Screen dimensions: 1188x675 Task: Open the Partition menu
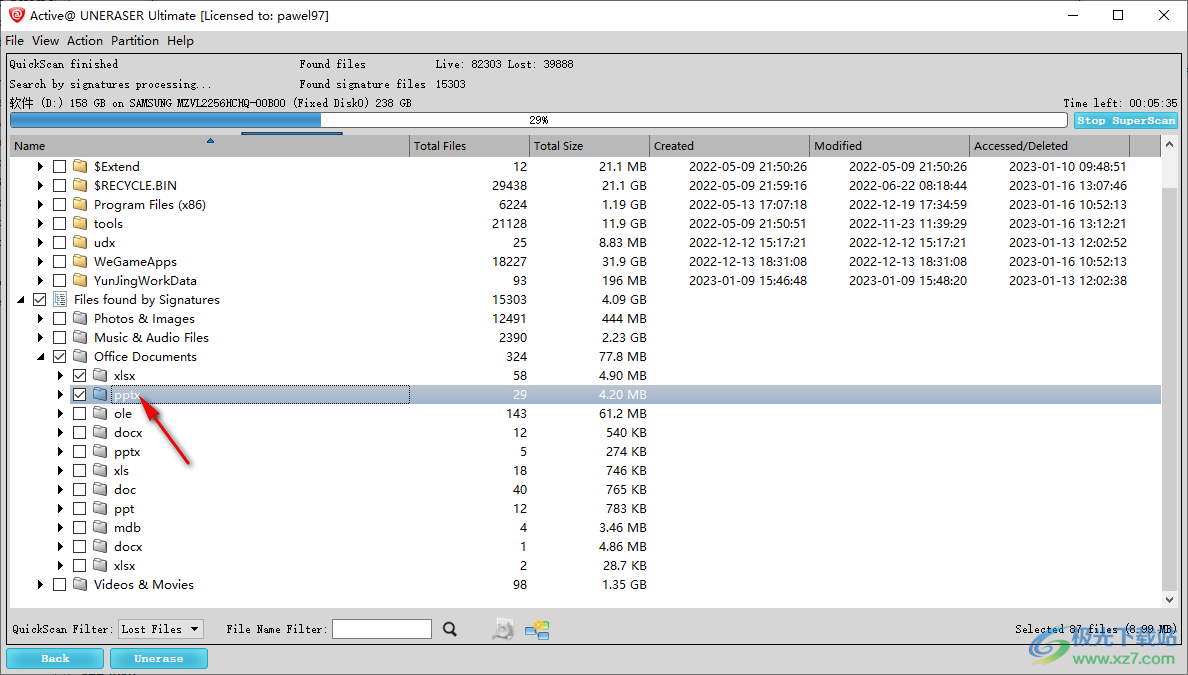pos(135,41)
